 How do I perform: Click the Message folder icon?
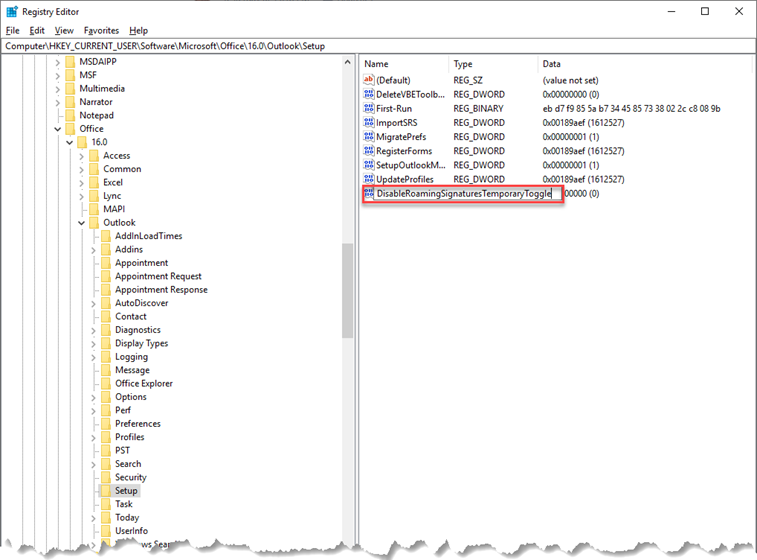(x=106, y=370)
